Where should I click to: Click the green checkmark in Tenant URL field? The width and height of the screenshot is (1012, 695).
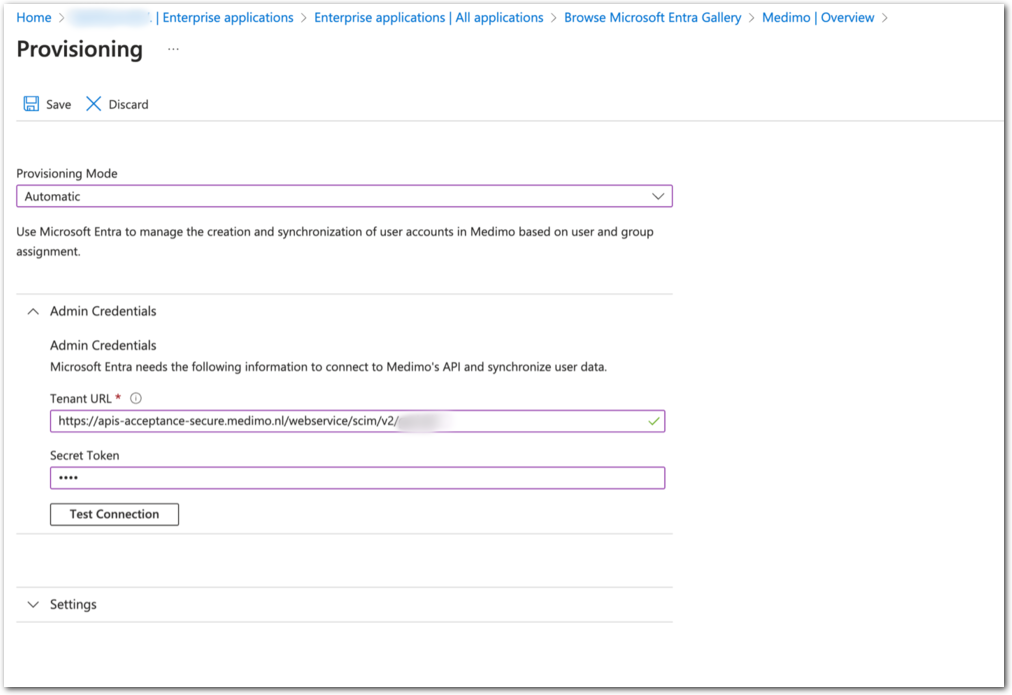(653, 422)
